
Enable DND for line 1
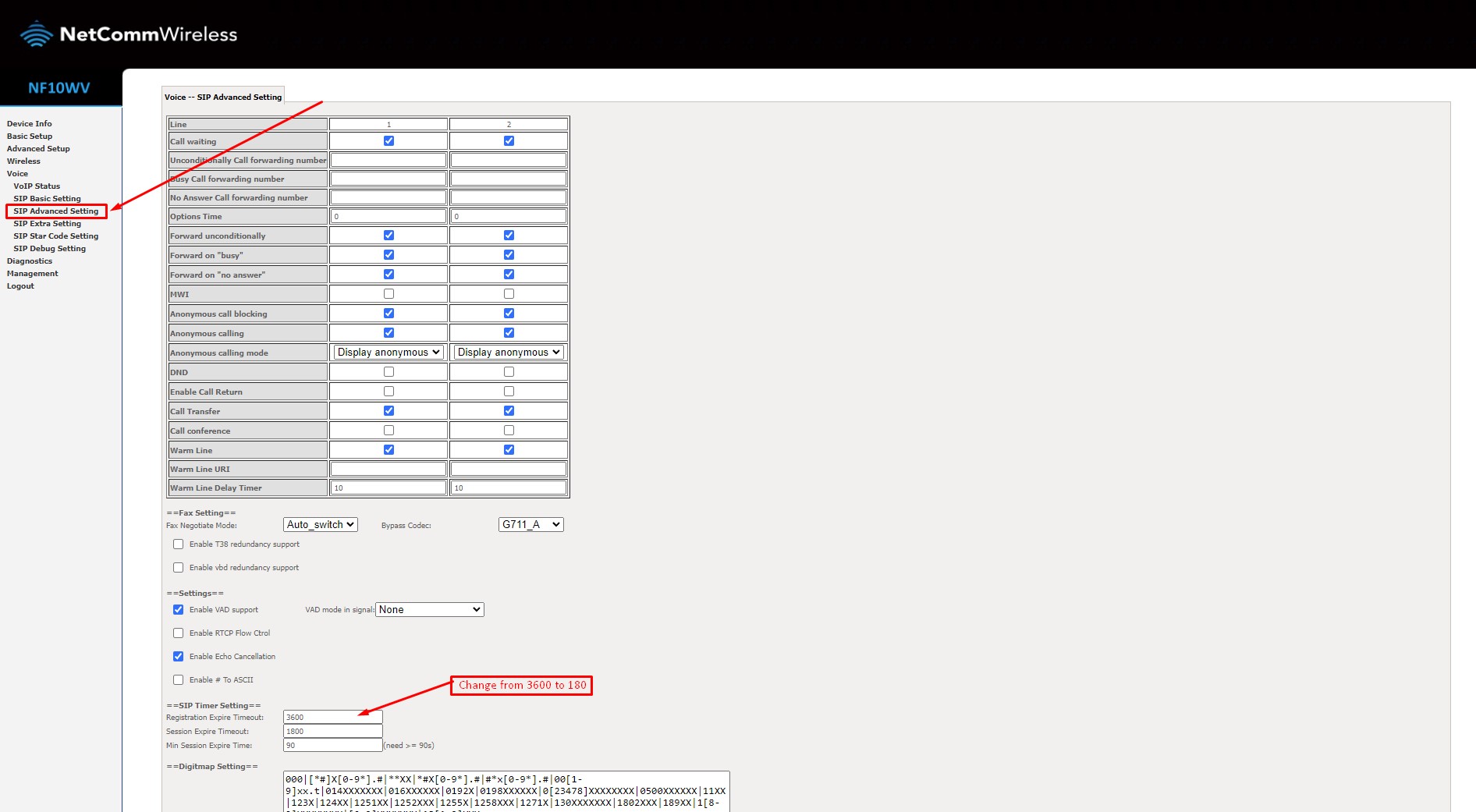[389, 371]
